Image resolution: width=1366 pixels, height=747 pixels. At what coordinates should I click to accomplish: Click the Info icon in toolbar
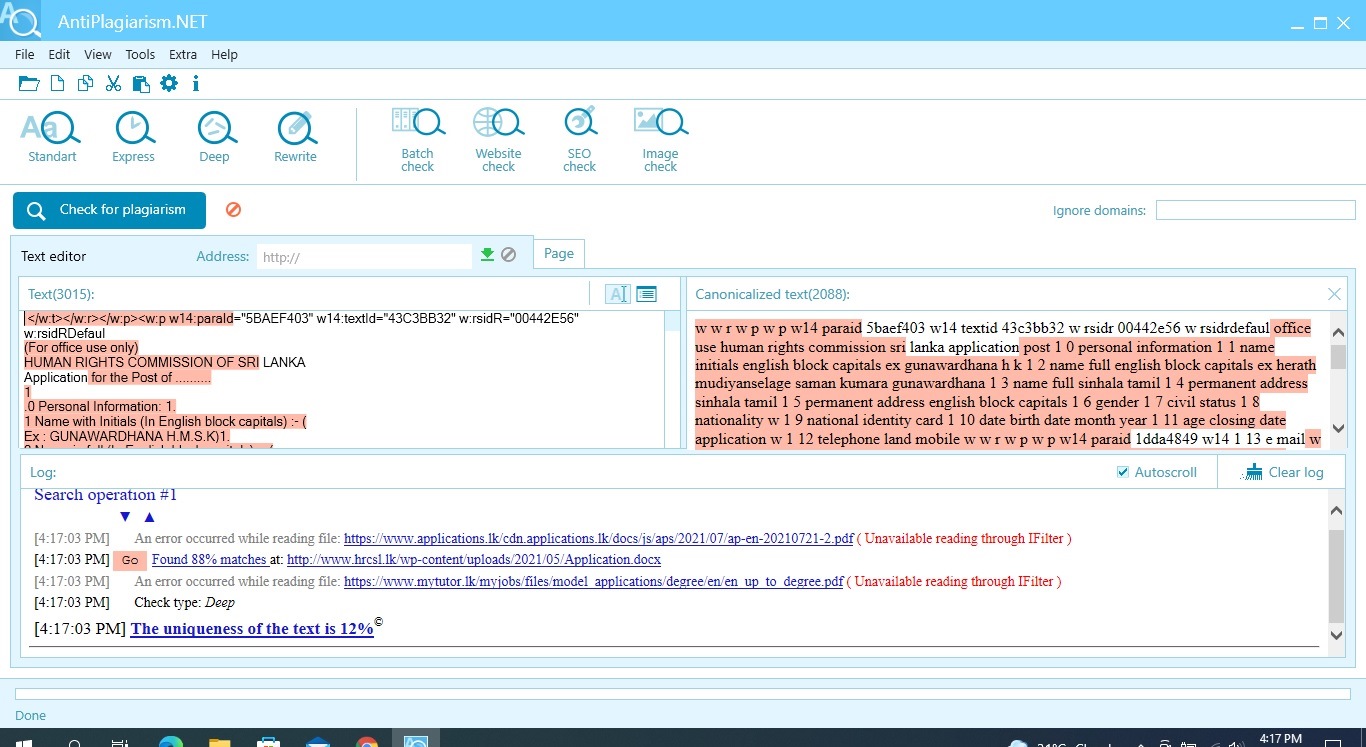coord(196,84)
